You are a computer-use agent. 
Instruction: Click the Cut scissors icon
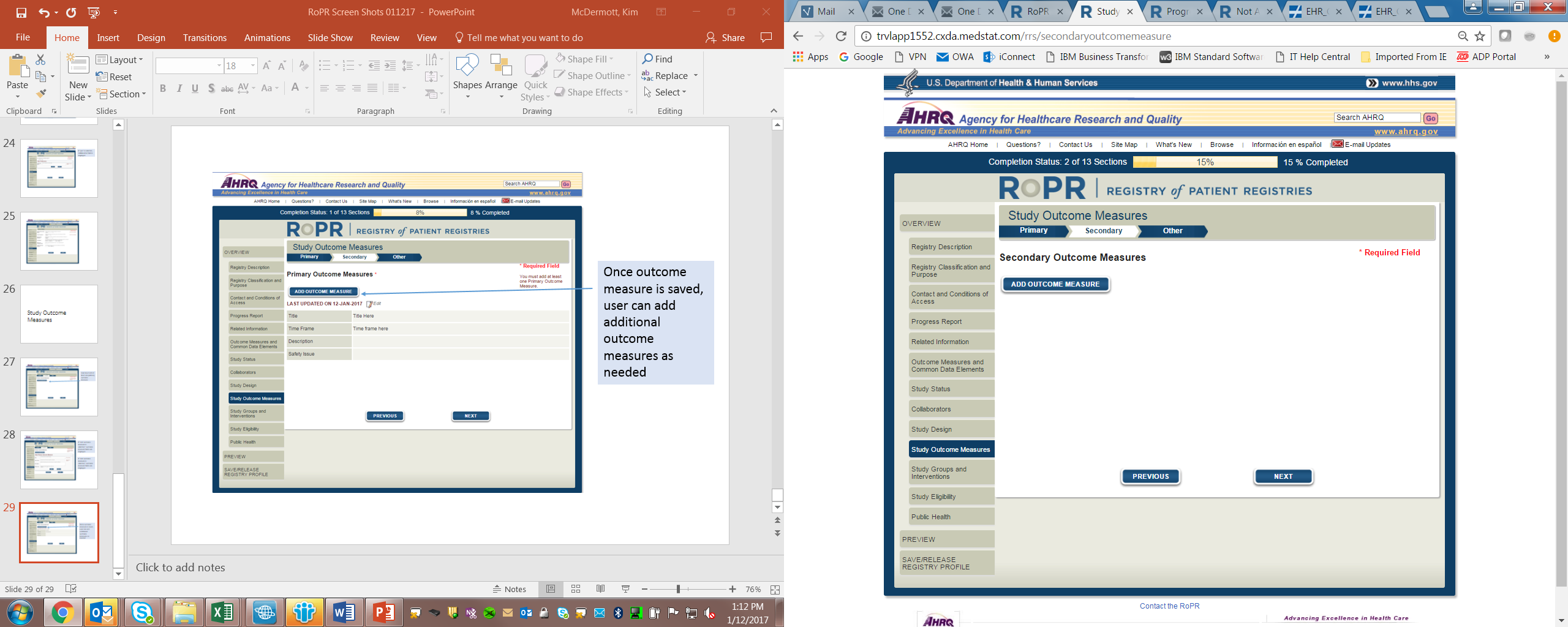point(40,59)
